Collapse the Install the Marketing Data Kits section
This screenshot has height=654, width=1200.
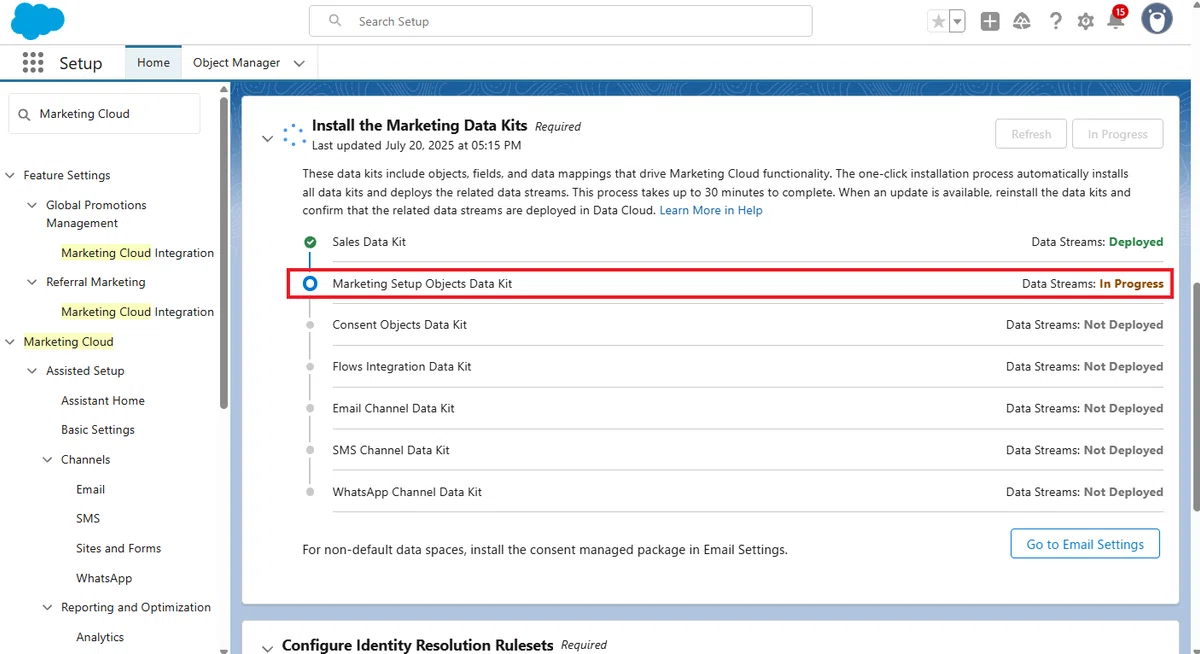click(x=267, y=138)
